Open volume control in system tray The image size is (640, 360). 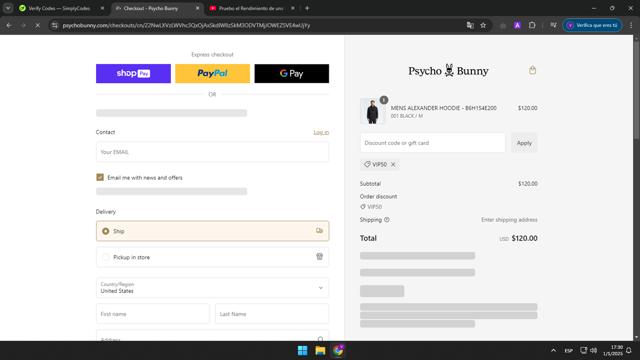[593, 351]
